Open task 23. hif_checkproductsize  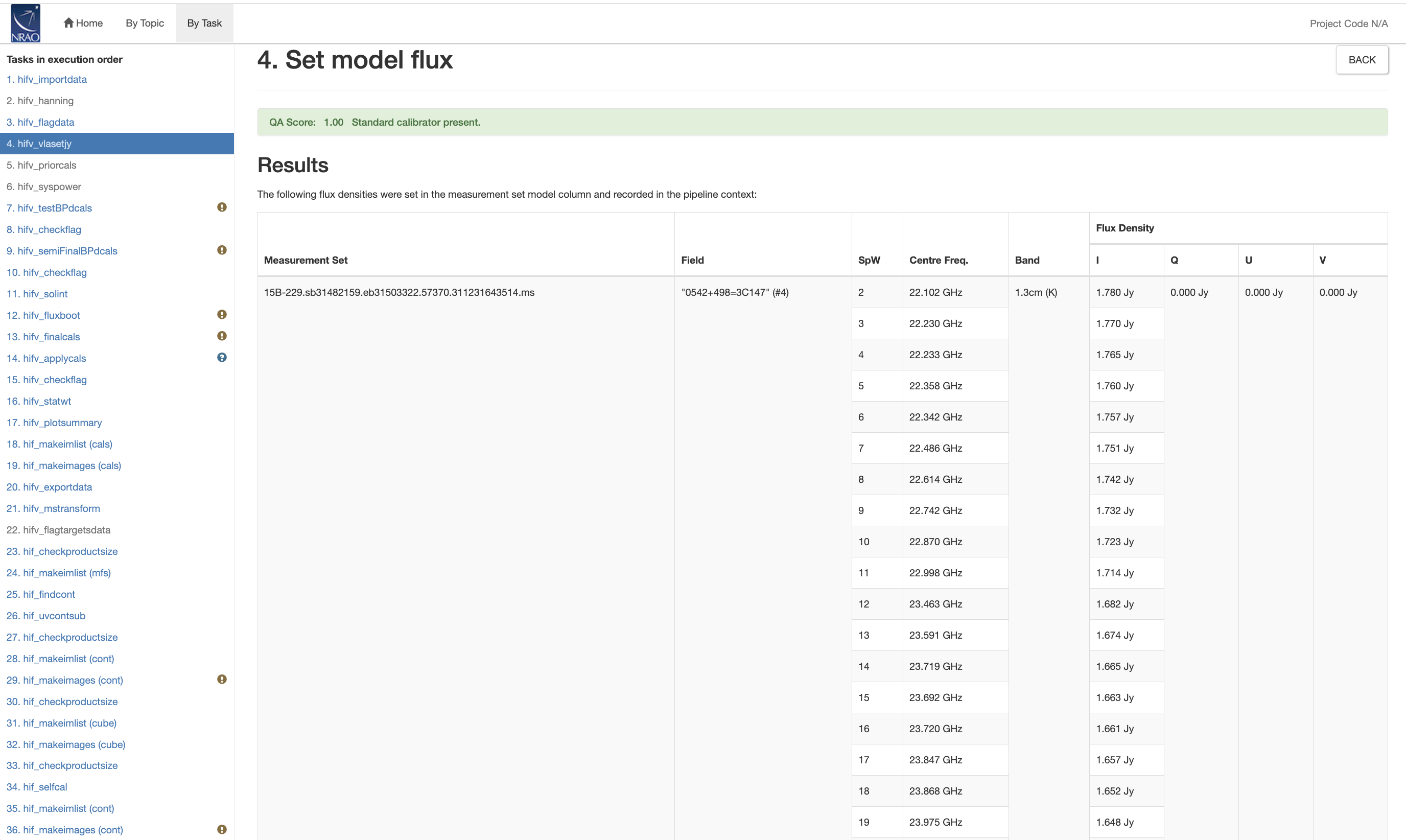click(x=62, y=552)
